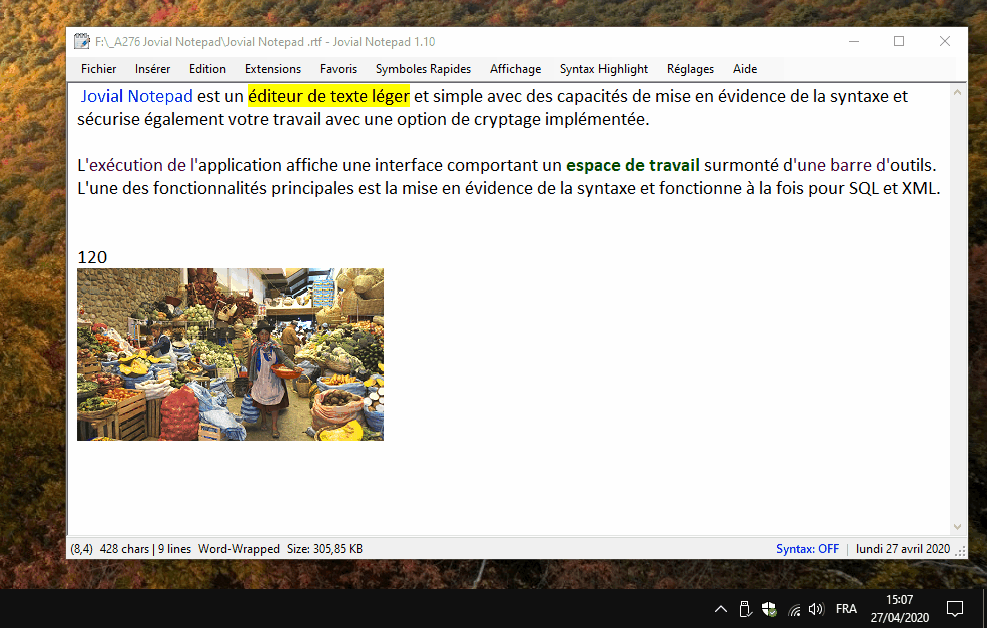Viewport: 987px width, 628px height.
Task: Click the Jovial Notepad app icon in title bar
Action: coord(82,42)
